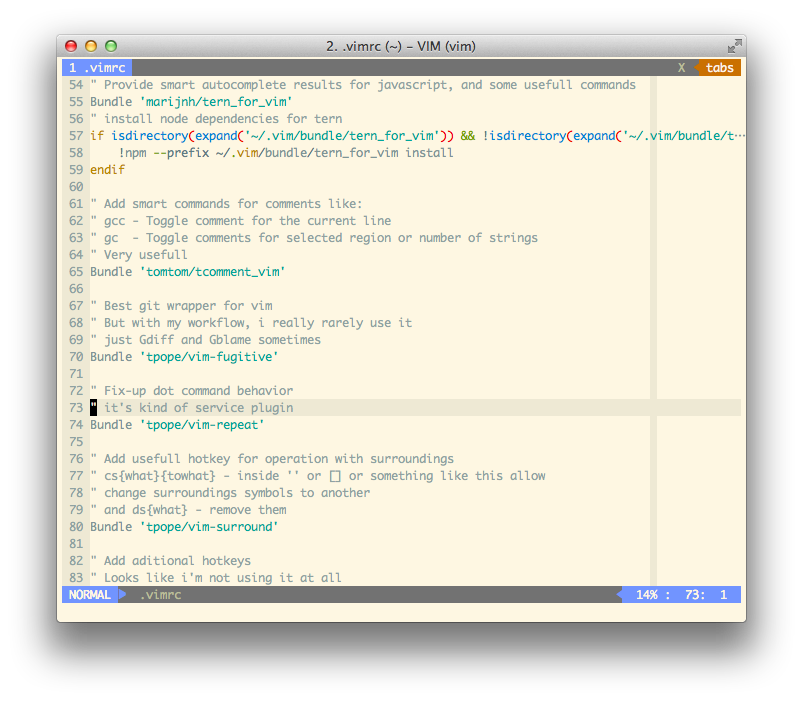This screenshot has height=701, width=803.
Task: Click the column 1 indicator in status line
Action: point(723,594)
